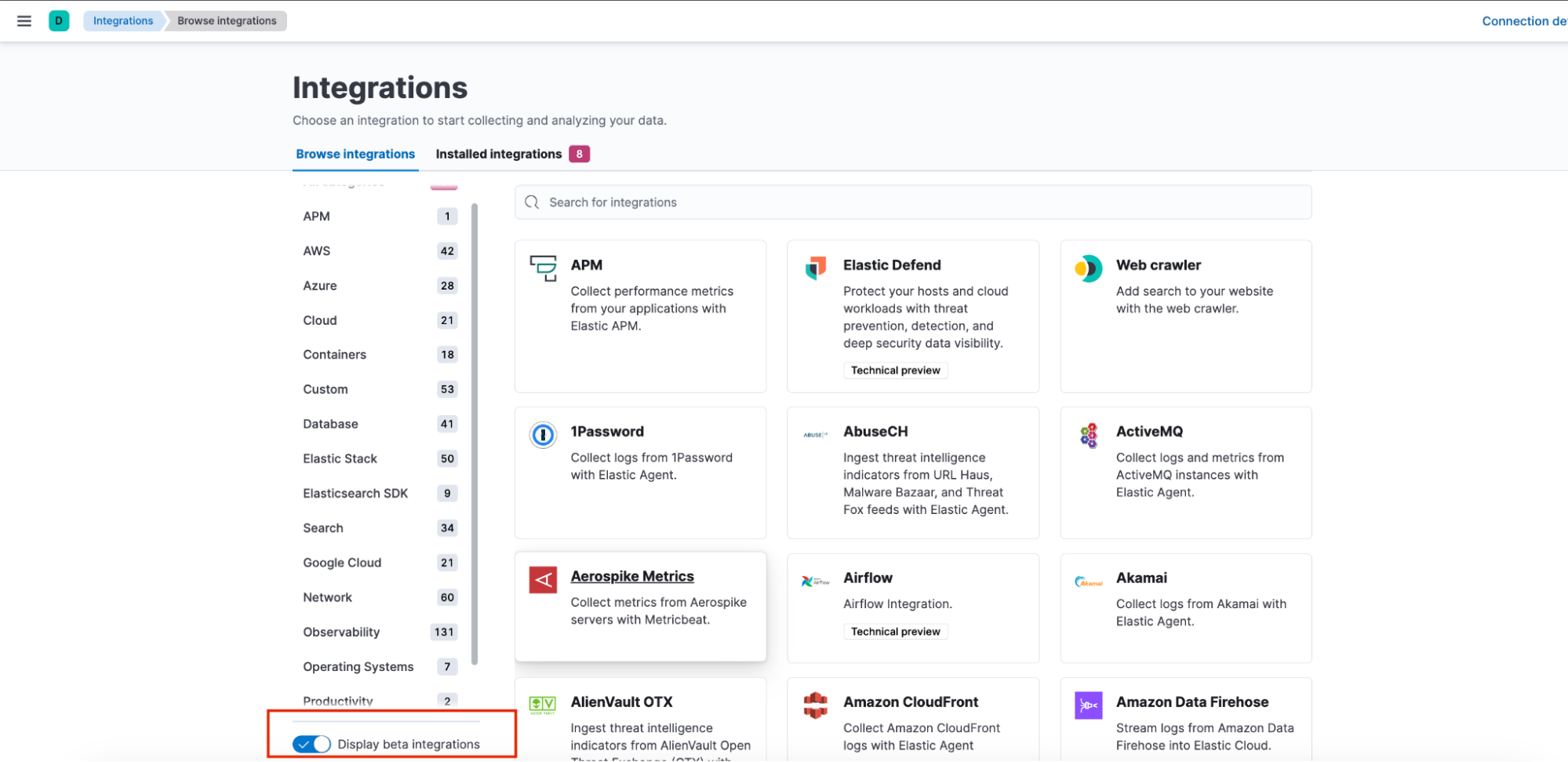Click the category list scrollbar
The image size is (1568, 762).
[x=475, y=434]
